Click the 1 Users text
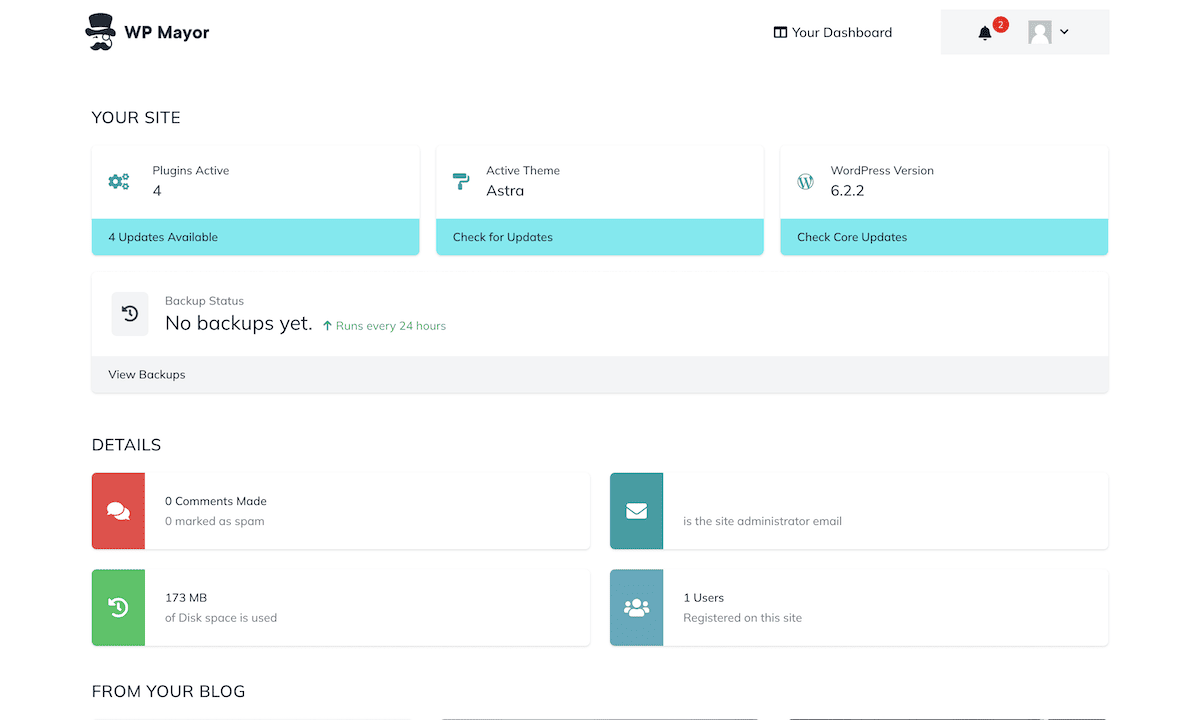This screenshot has width=1200, height=720. [703, 598]
